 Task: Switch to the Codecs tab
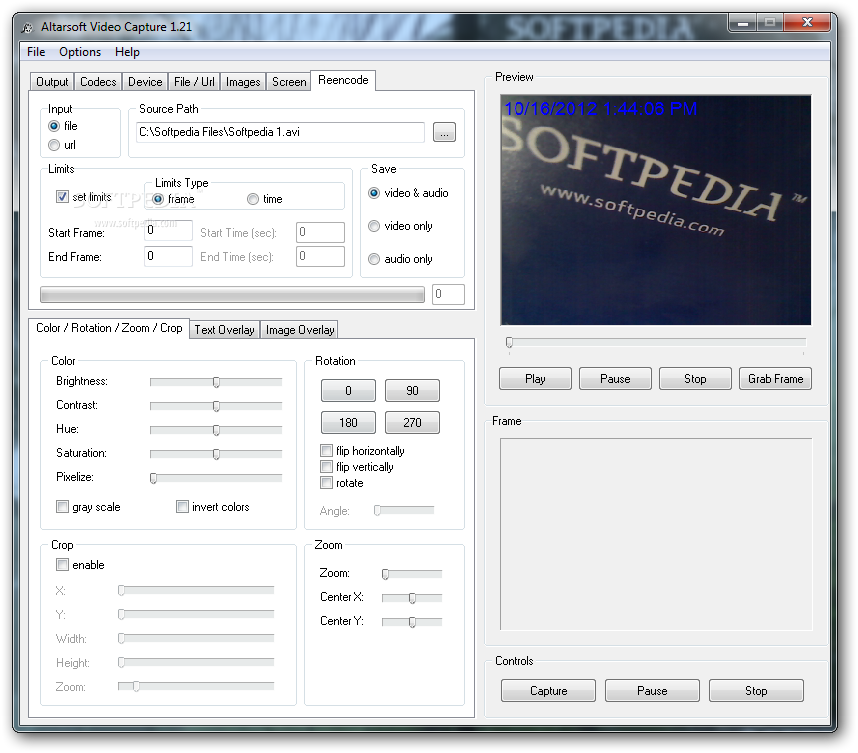[98, 82]
